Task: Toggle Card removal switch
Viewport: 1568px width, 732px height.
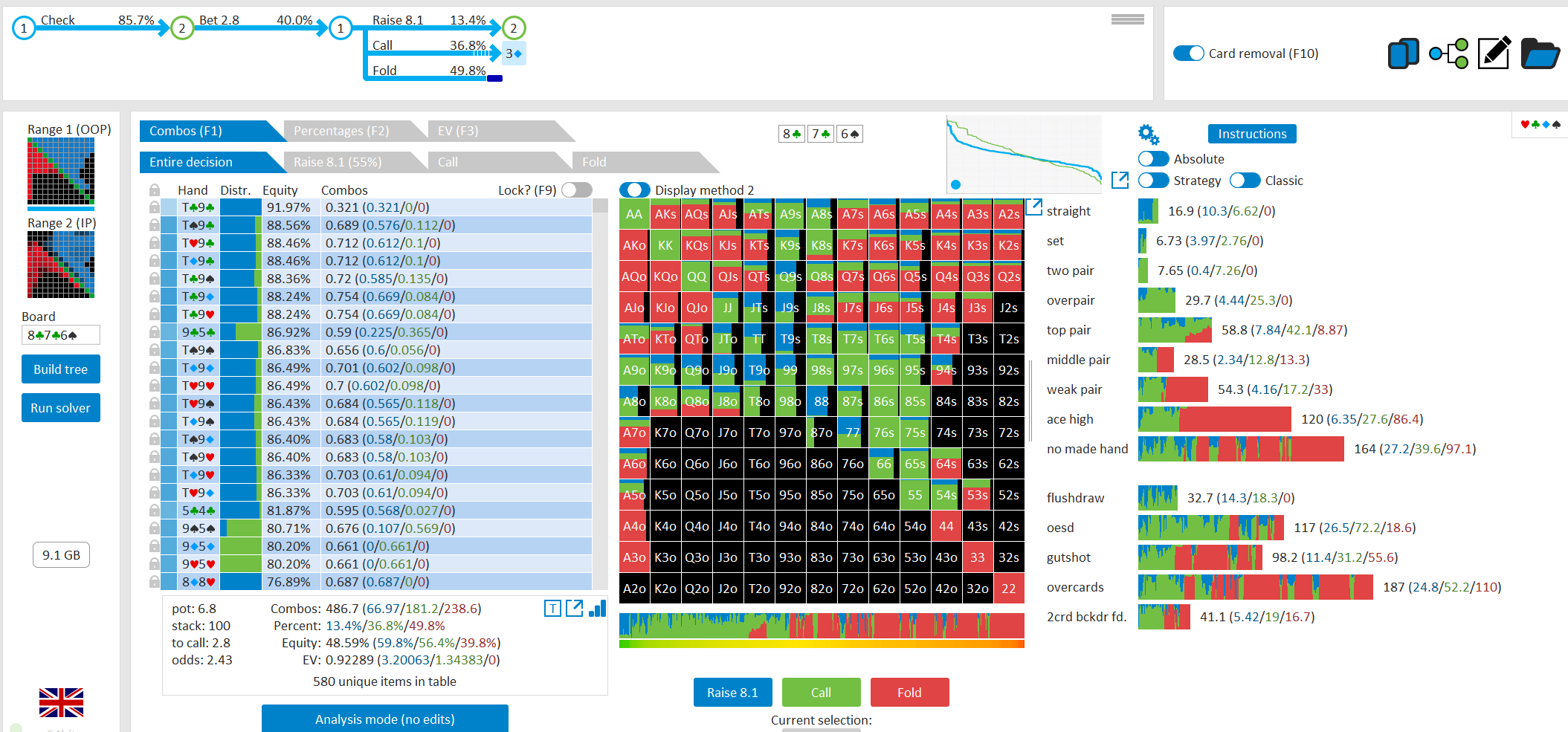Action: 1188,54
